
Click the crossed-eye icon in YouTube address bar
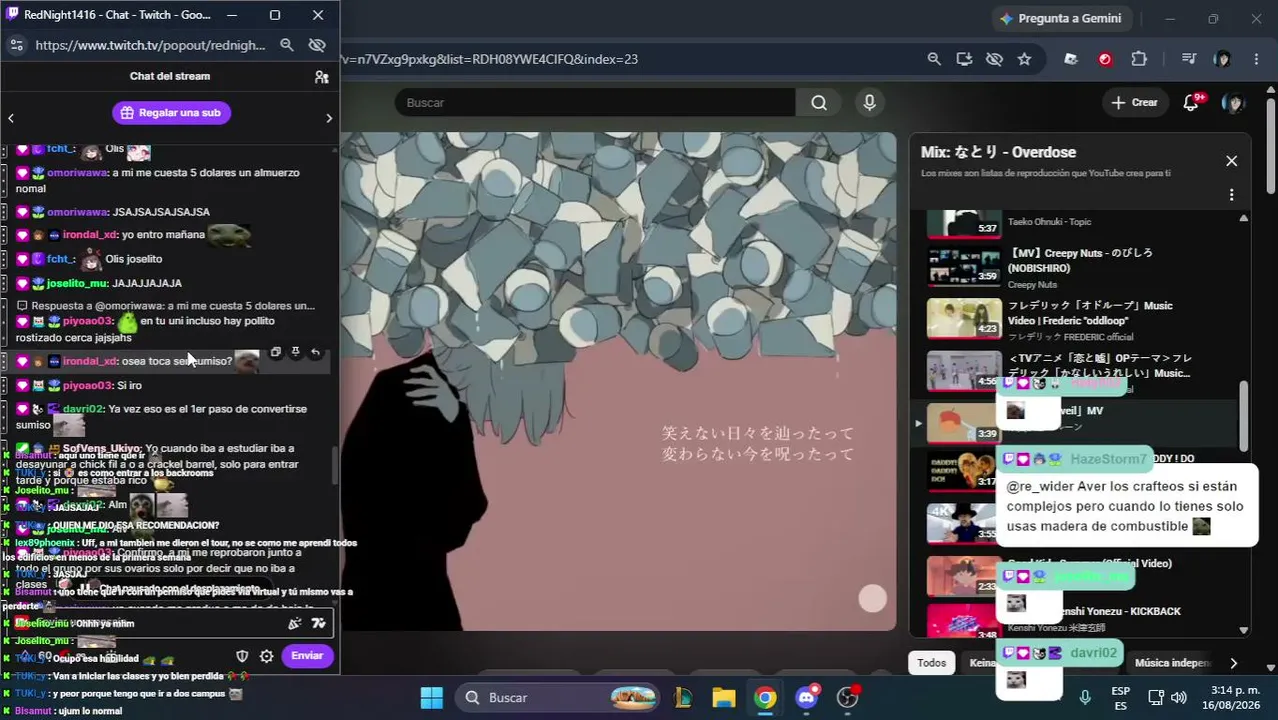994,59
